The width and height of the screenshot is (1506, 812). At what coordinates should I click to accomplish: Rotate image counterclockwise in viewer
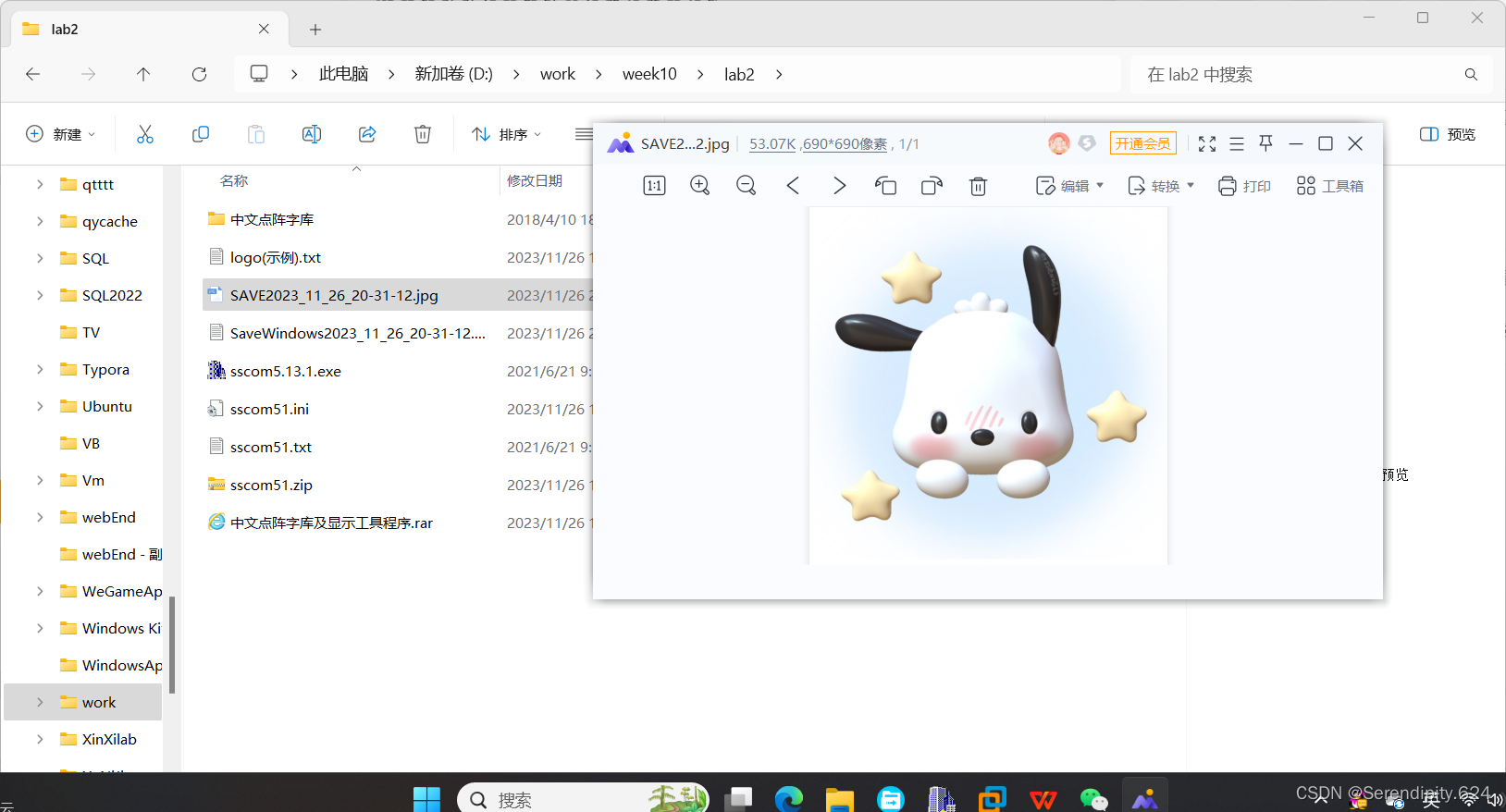coord(885,186)
